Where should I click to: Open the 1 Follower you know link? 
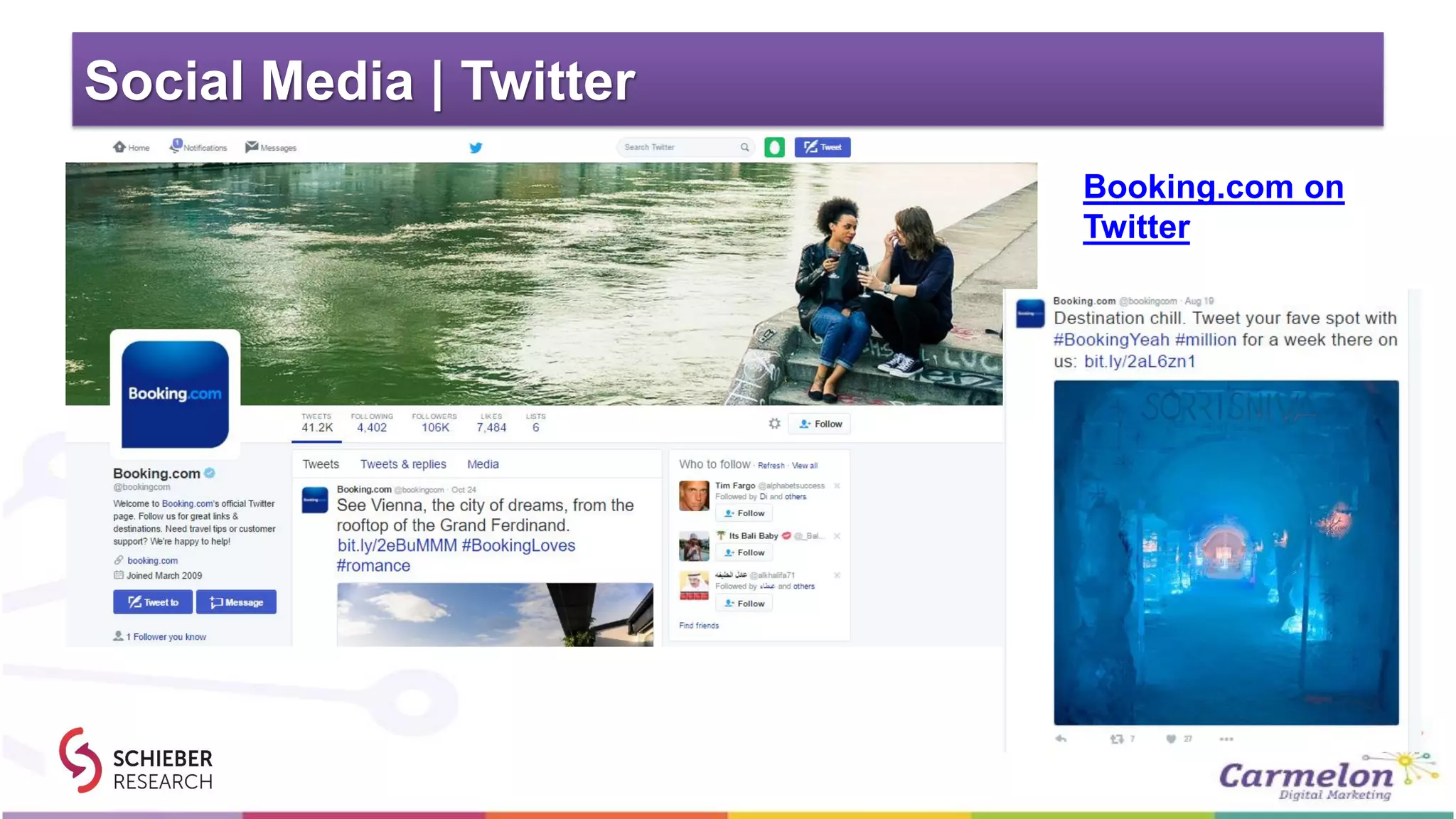(166, 637)
